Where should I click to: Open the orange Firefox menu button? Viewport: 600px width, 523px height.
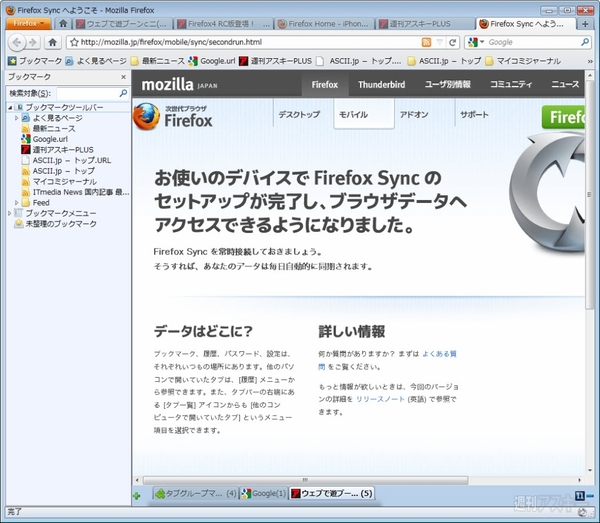point(28,23)
